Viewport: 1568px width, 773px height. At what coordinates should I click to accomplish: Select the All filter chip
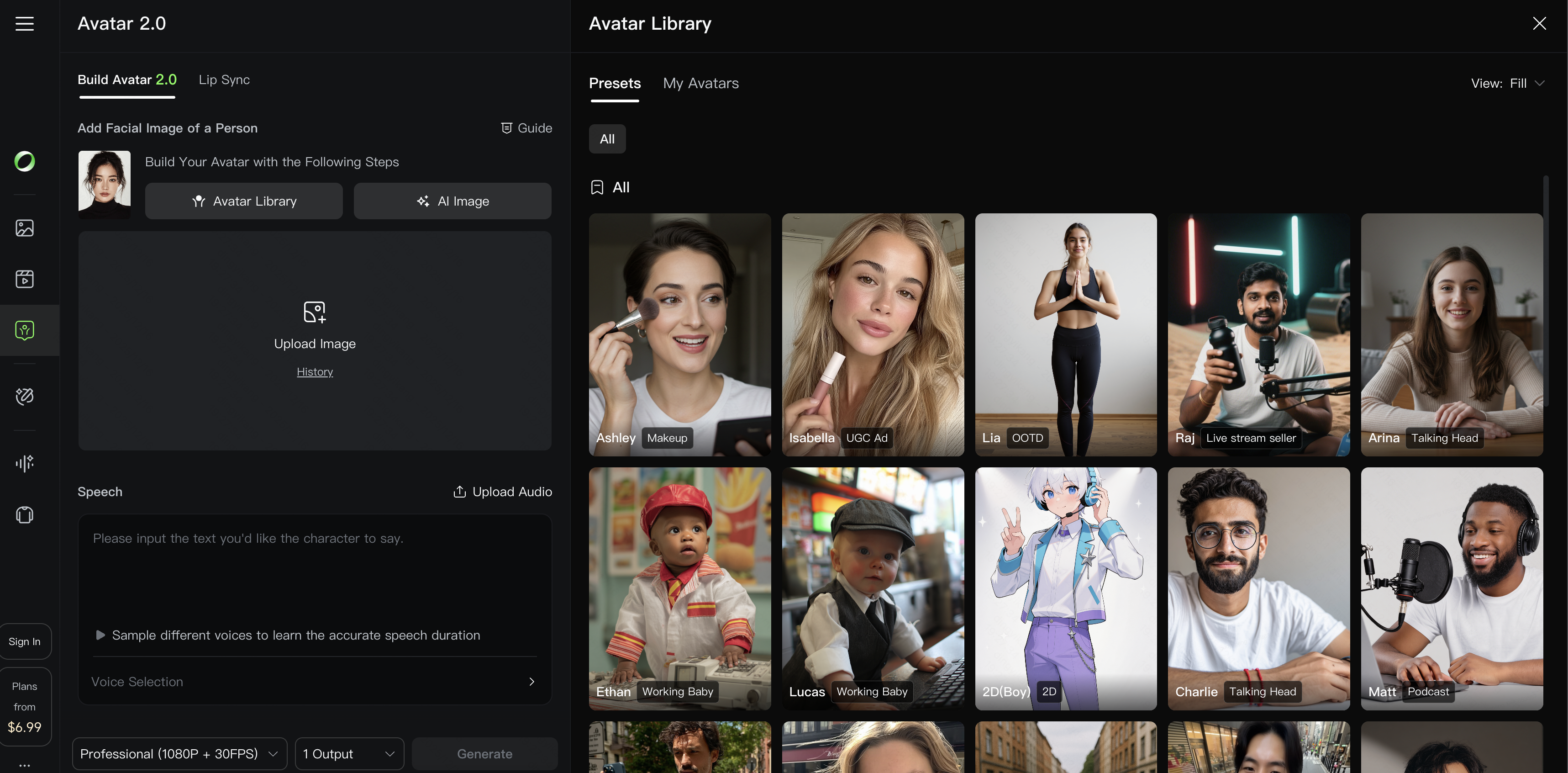(606, 139)
